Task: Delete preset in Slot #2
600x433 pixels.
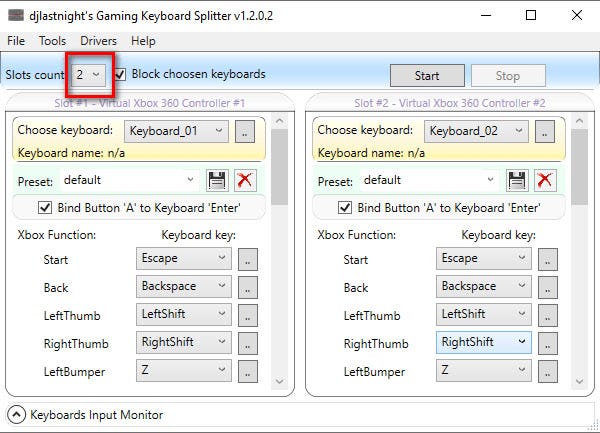Action: [x=545, y=181]
